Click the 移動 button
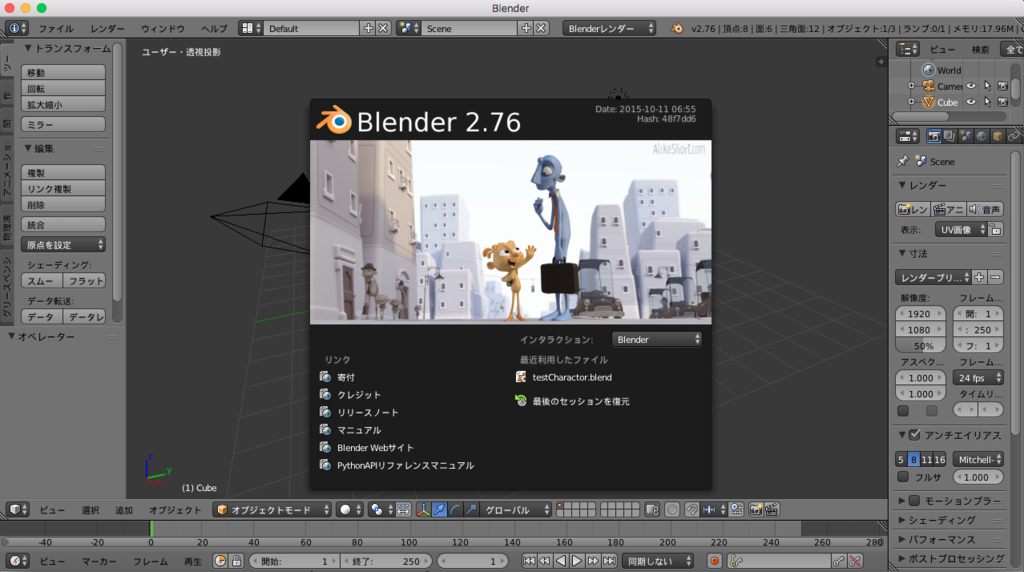 (x=63, y=72)
